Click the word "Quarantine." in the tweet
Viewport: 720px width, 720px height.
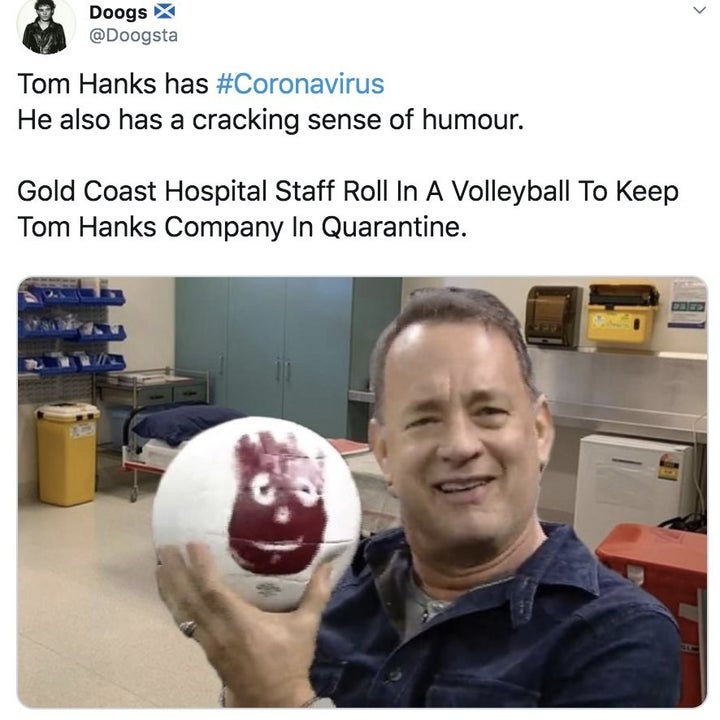(x=394, y=227)
